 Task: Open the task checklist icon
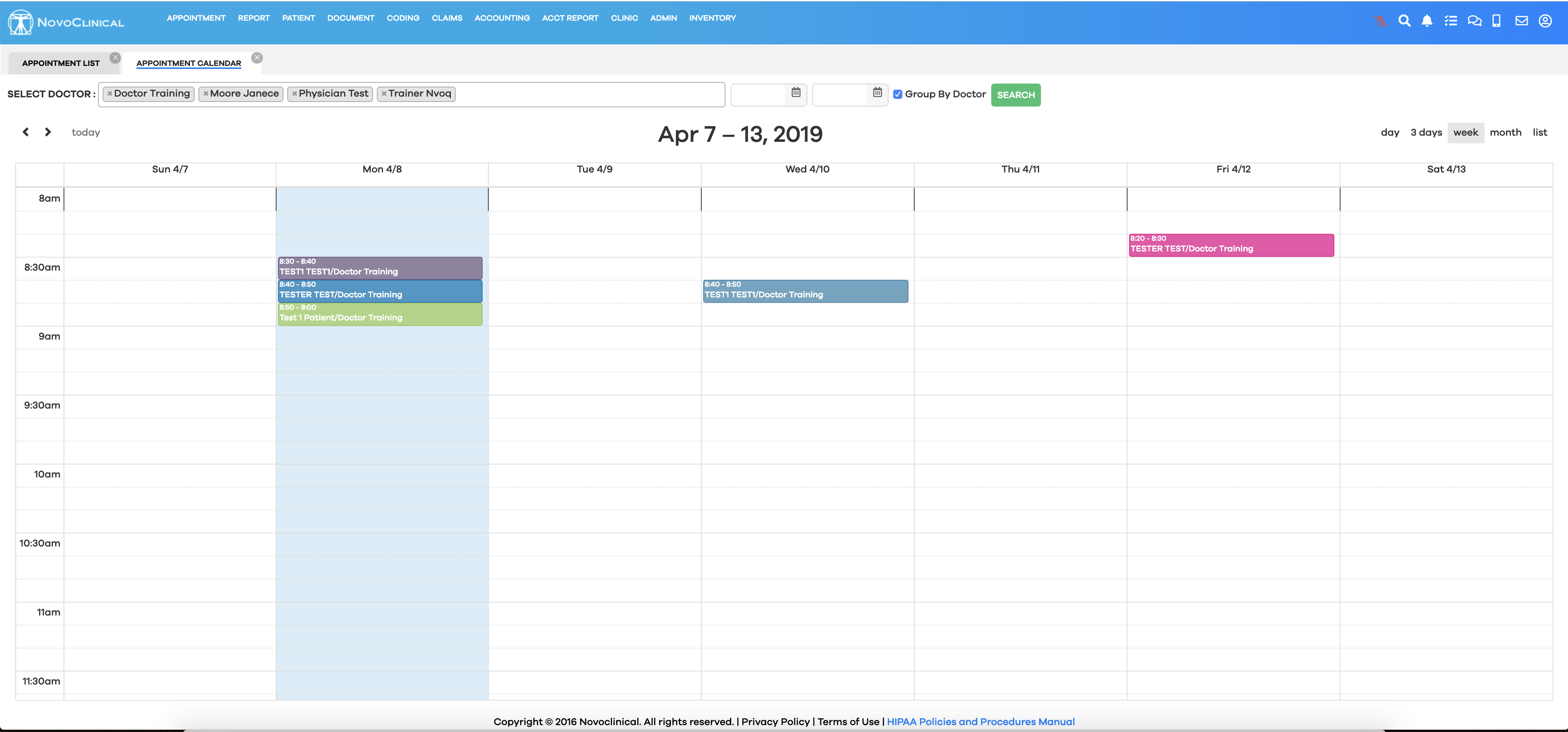1450,21
